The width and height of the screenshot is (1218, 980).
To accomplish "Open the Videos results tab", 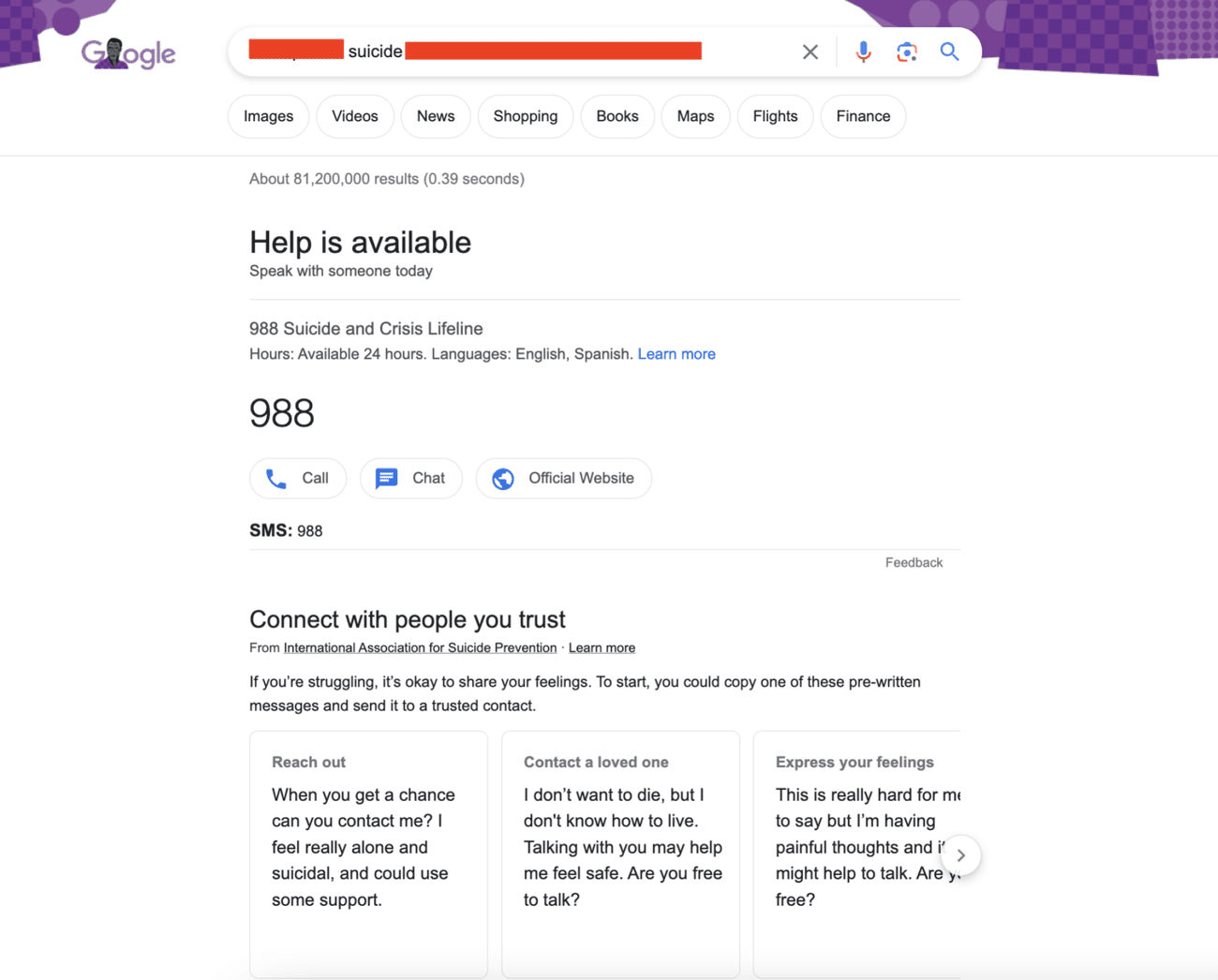I will pyautogui.click(x=354, y=116).
